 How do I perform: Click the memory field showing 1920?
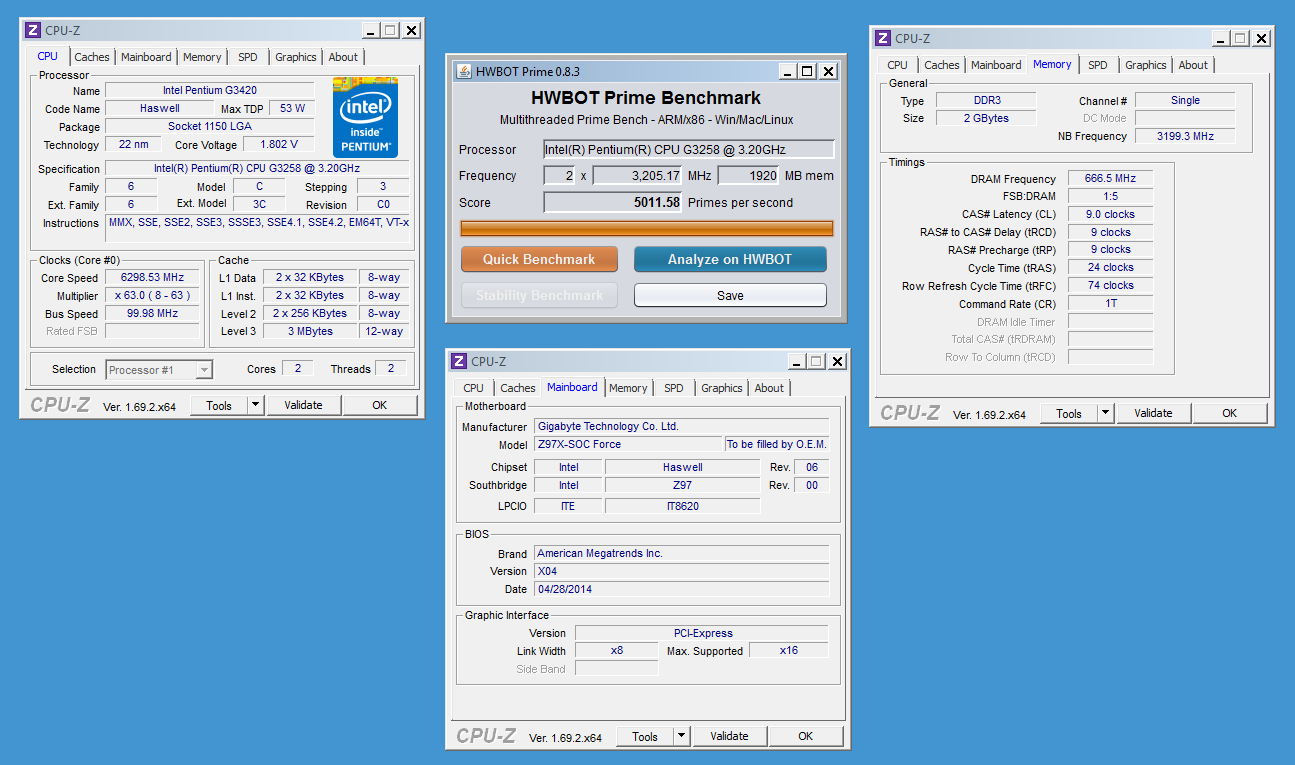click(748, 175)
